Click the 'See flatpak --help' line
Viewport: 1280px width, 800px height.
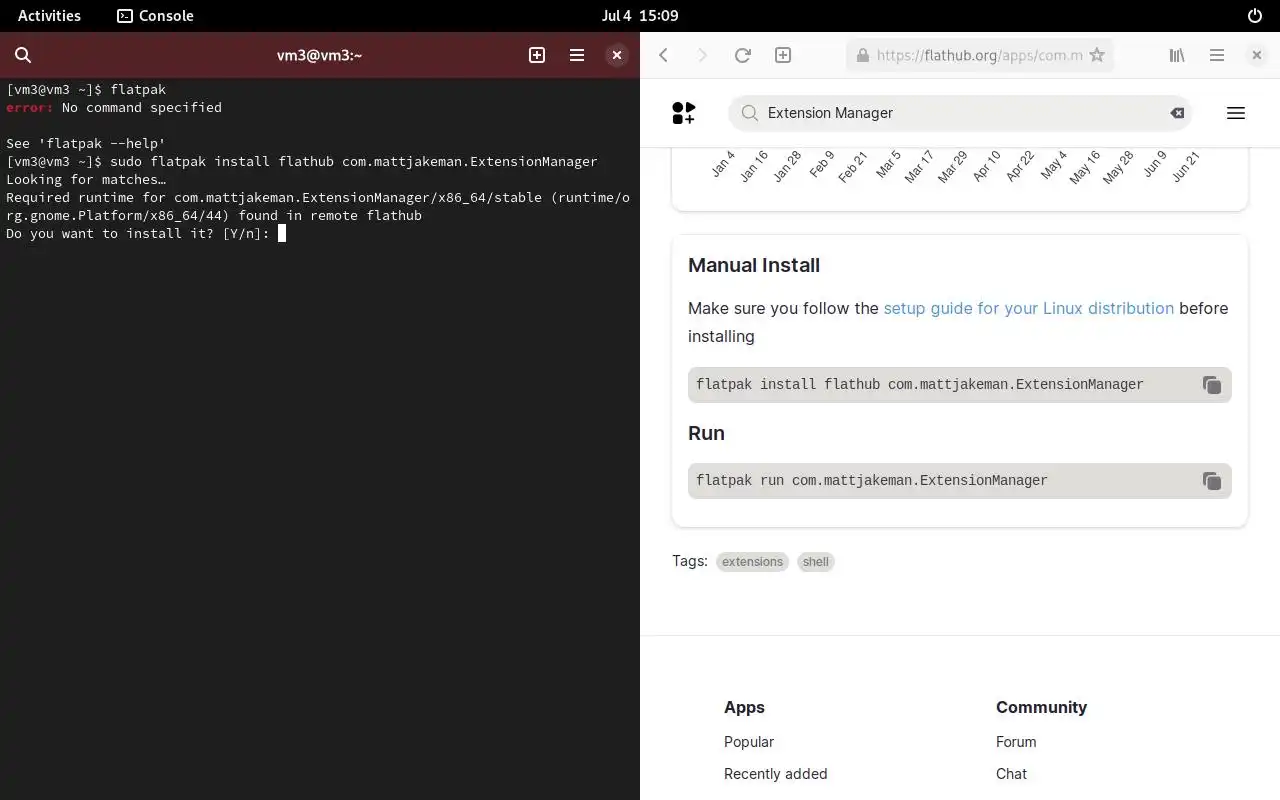pyautogui.click(x=86, y=143)
